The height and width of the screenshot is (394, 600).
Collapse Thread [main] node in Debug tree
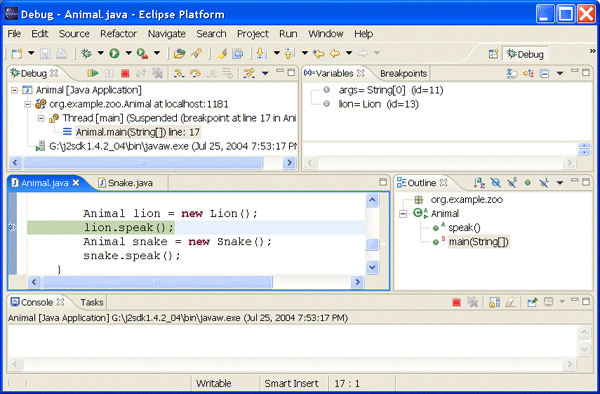point(41,118)
